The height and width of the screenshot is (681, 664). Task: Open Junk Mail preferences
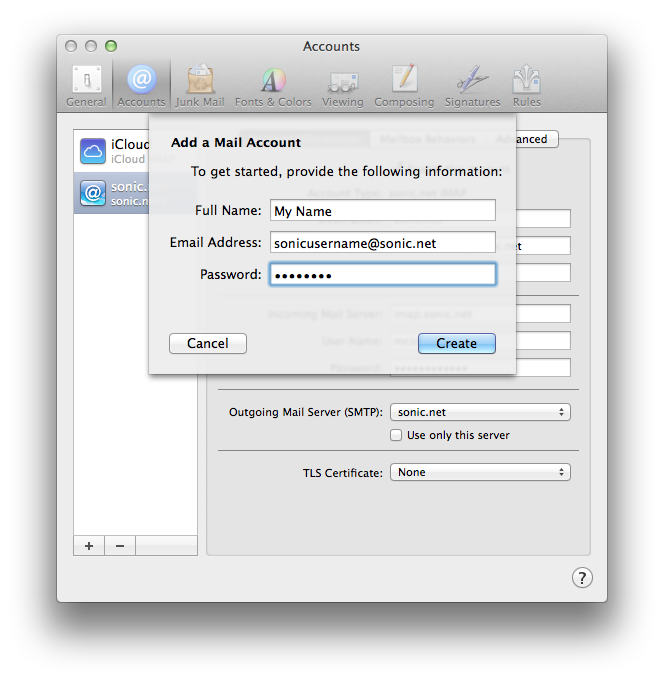click(200, 86)
